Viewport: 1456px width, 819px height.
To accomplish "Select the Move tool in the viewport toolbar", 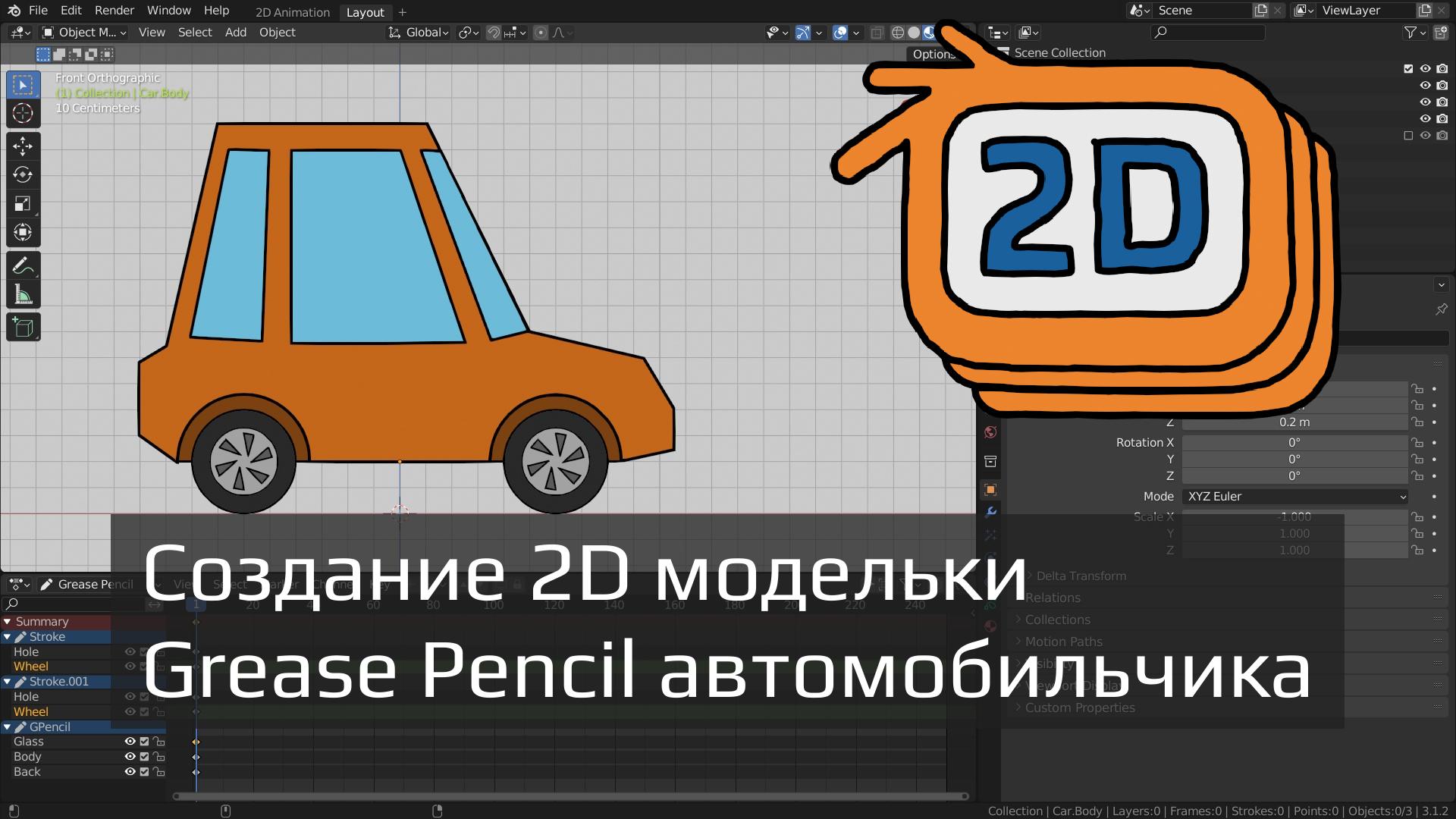I will point(23,146).
